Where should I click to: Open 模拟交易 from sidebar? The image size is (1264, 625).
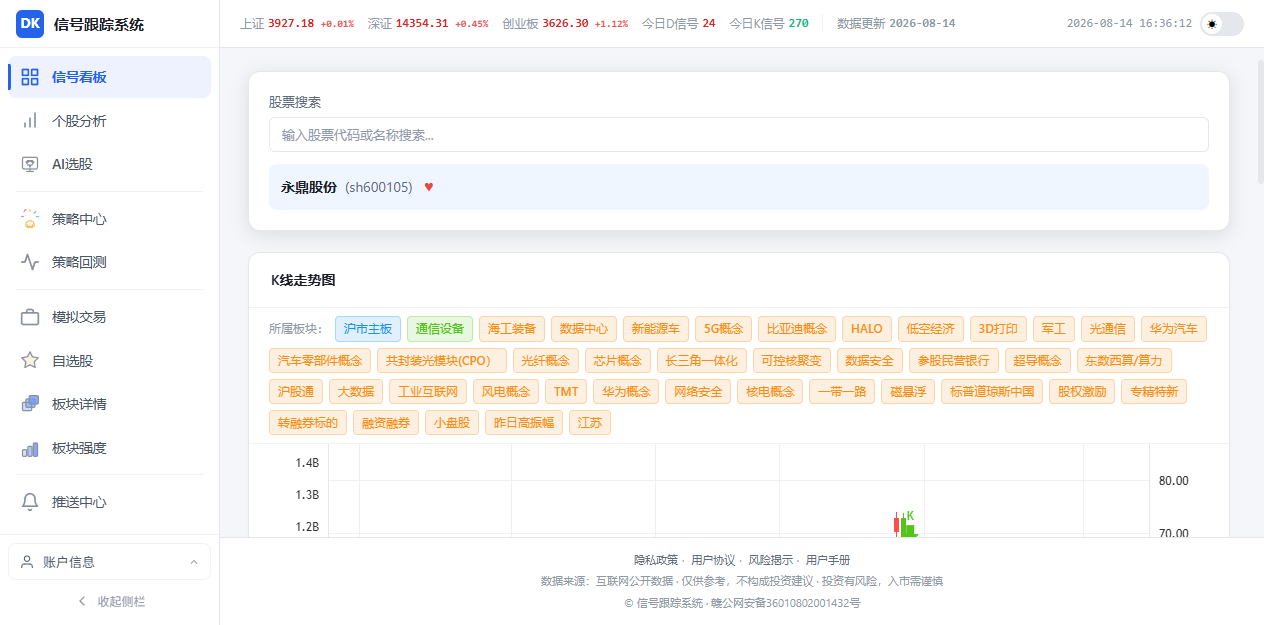109,317
